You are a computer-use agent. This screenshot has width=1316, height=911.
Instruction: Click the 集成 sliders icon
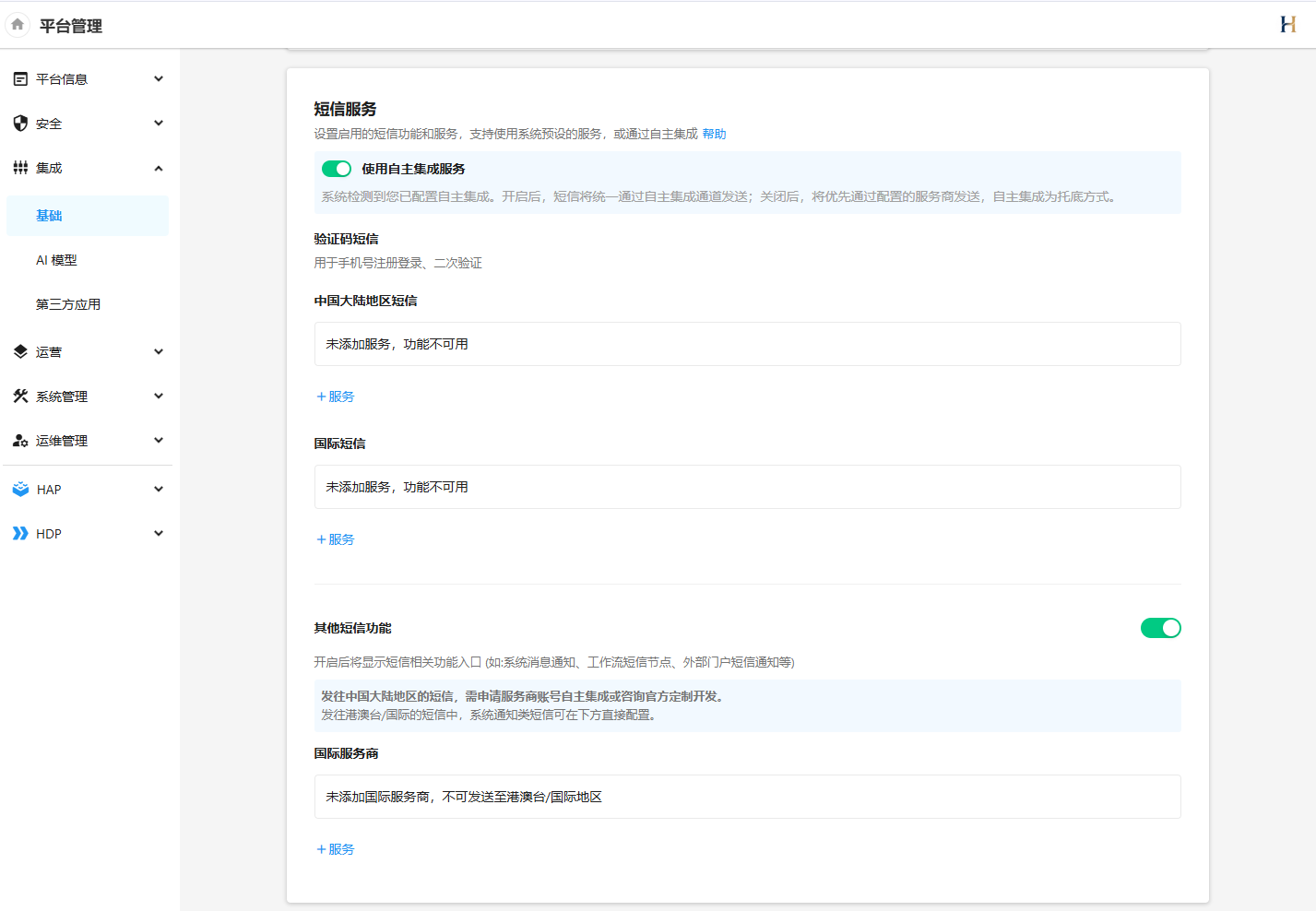[20, 168]
